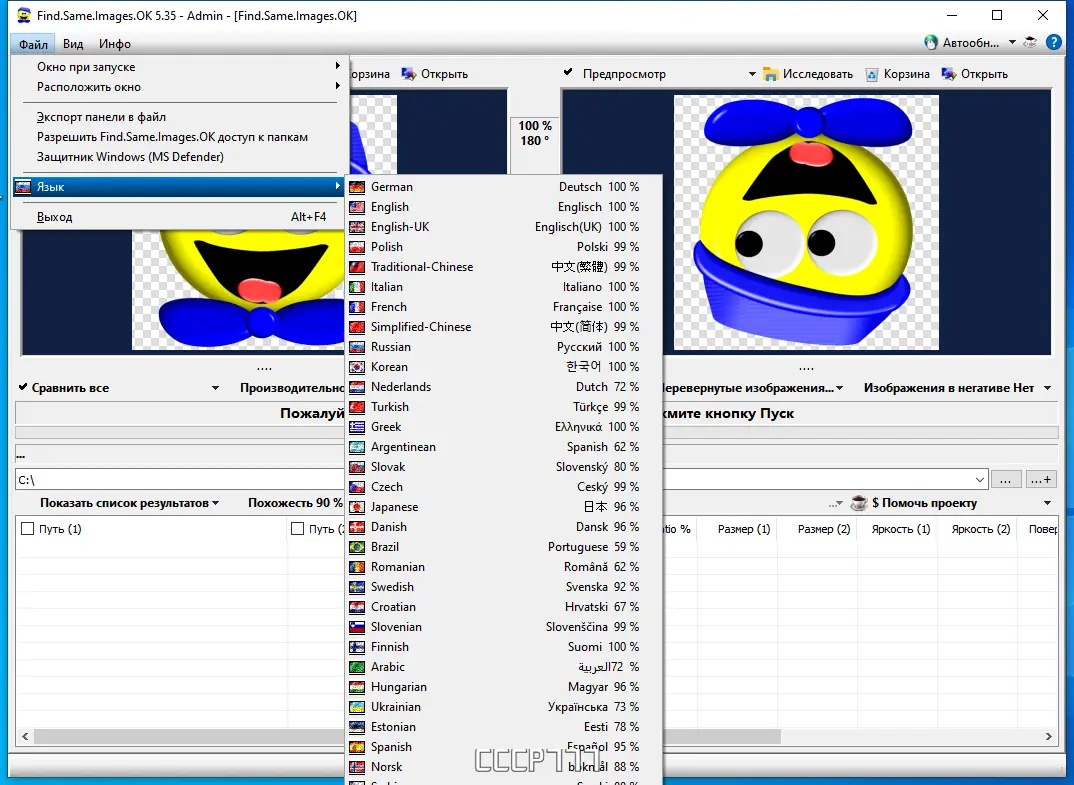Click the Производительность button
The width and height of the screenshot is (1074, 785).
tap(292, 388)
